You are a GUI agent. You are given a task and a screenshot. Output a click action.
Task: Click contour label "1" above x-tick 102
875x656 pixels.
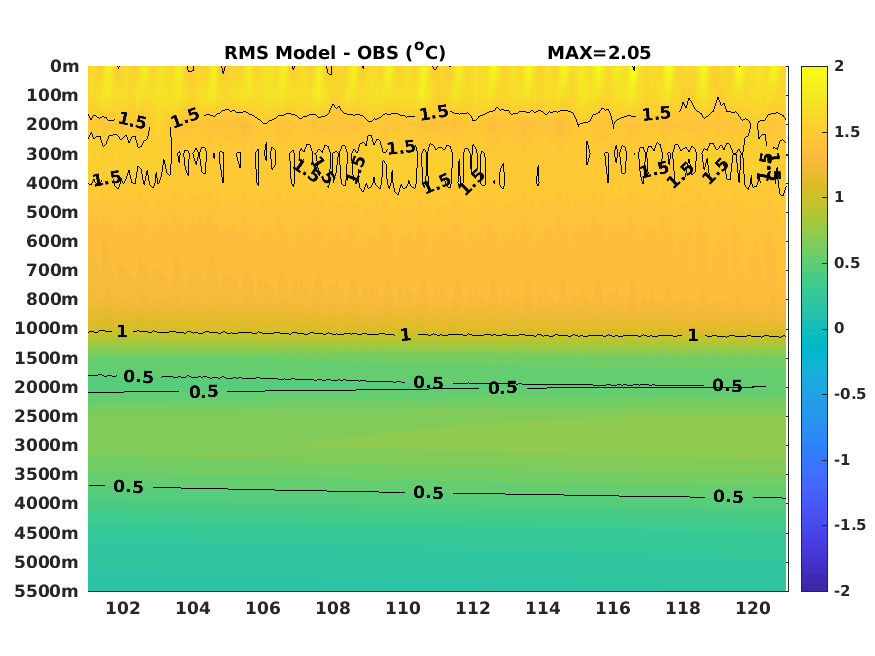click(x=122, y=331)
